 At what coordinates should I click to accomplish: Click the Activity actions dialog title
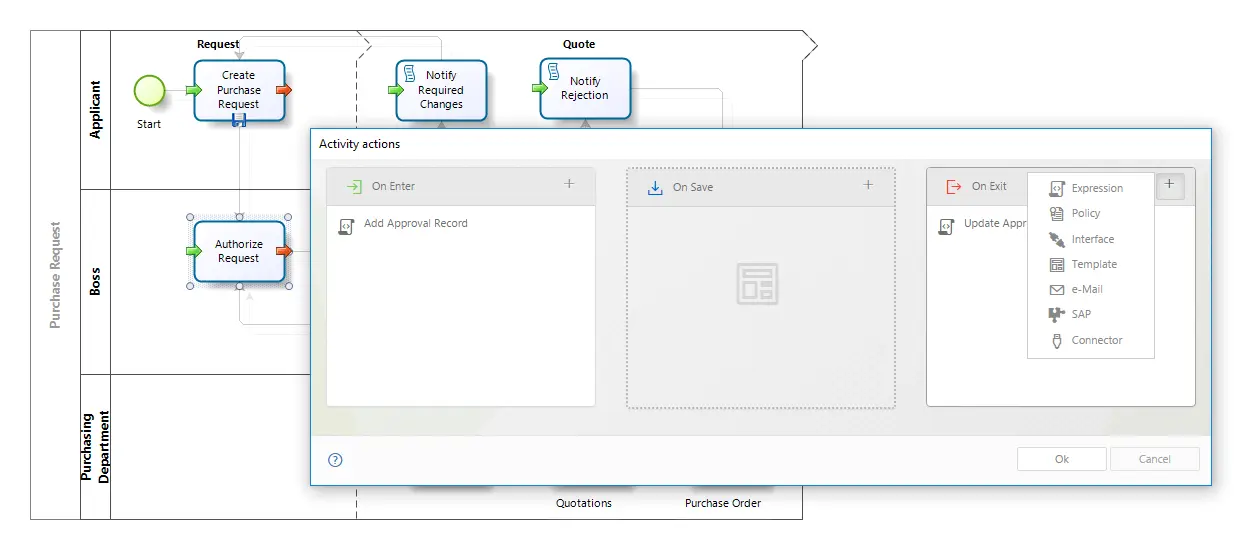(x=359, y=144)
